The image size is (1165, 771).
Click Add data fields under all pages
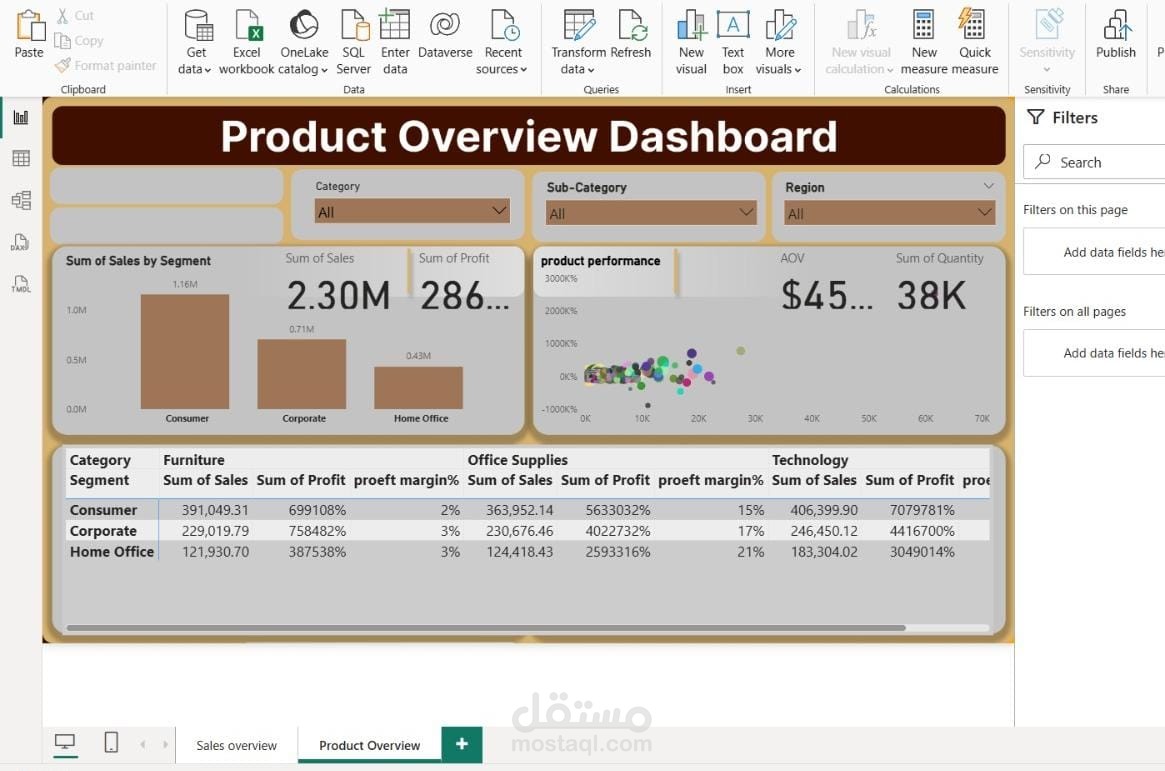pyautogui.click(x=1094, y=354)
